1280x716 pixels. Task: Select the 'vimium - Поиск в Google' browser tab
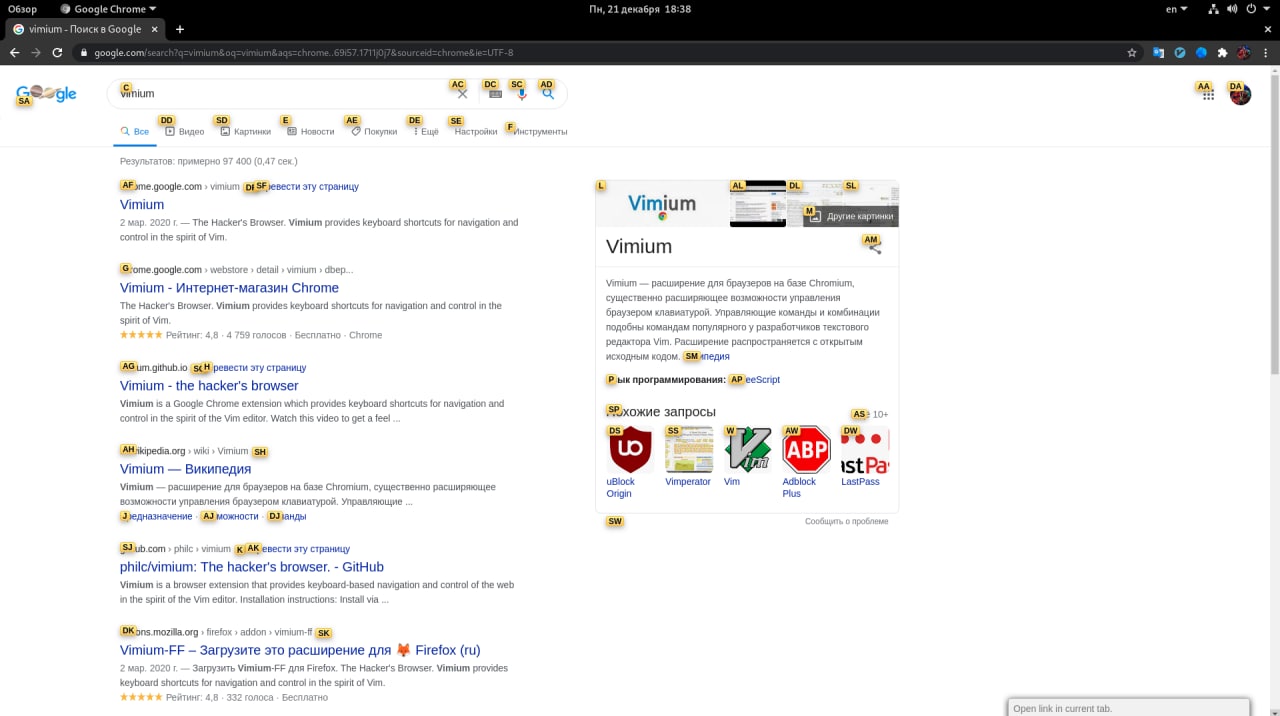(x=84, y=29)
